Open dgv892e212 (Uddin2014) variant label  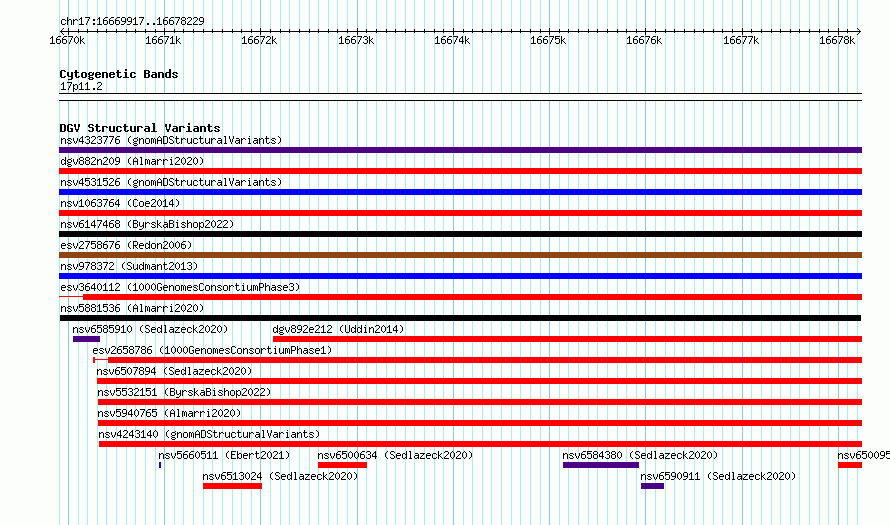tap(338, 329)
